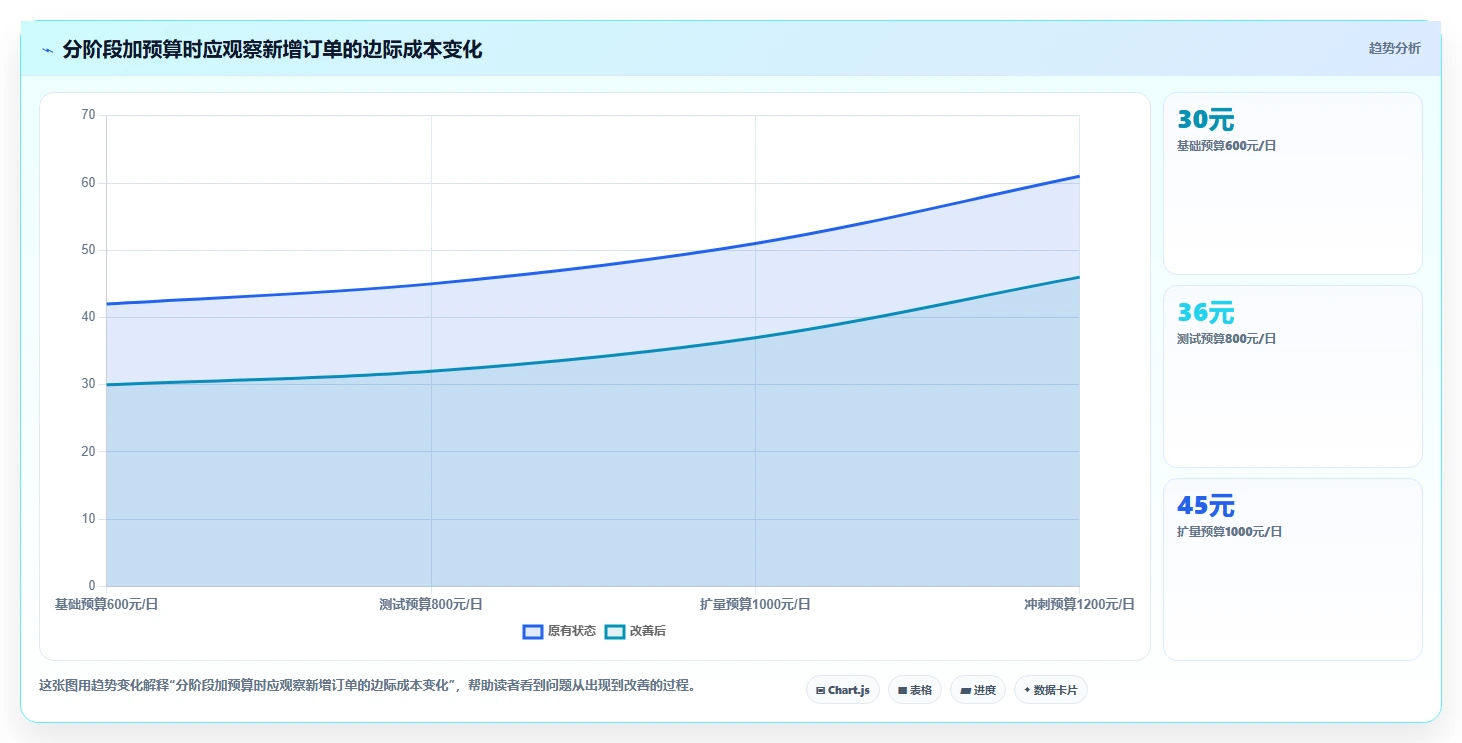Viewport: 1462px width, 743px height.
Task: Click the 30元 value card
Action: tap(1293, 183)
